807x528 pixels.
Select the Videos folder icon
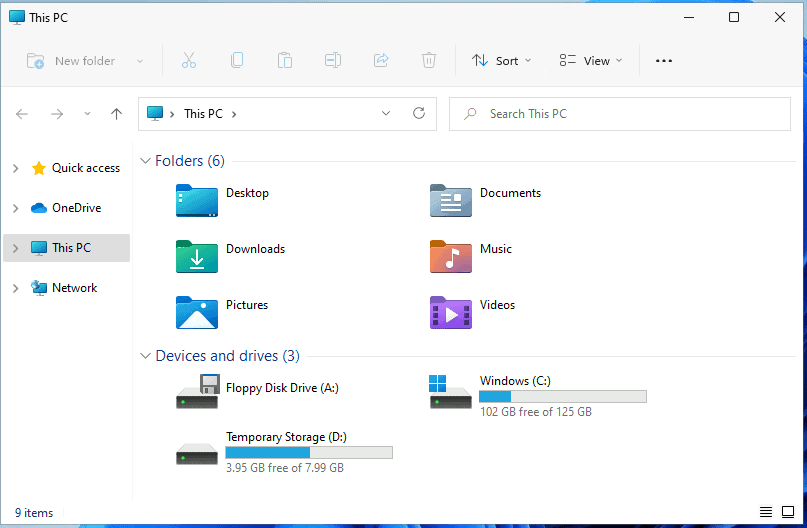pos(451,313)
